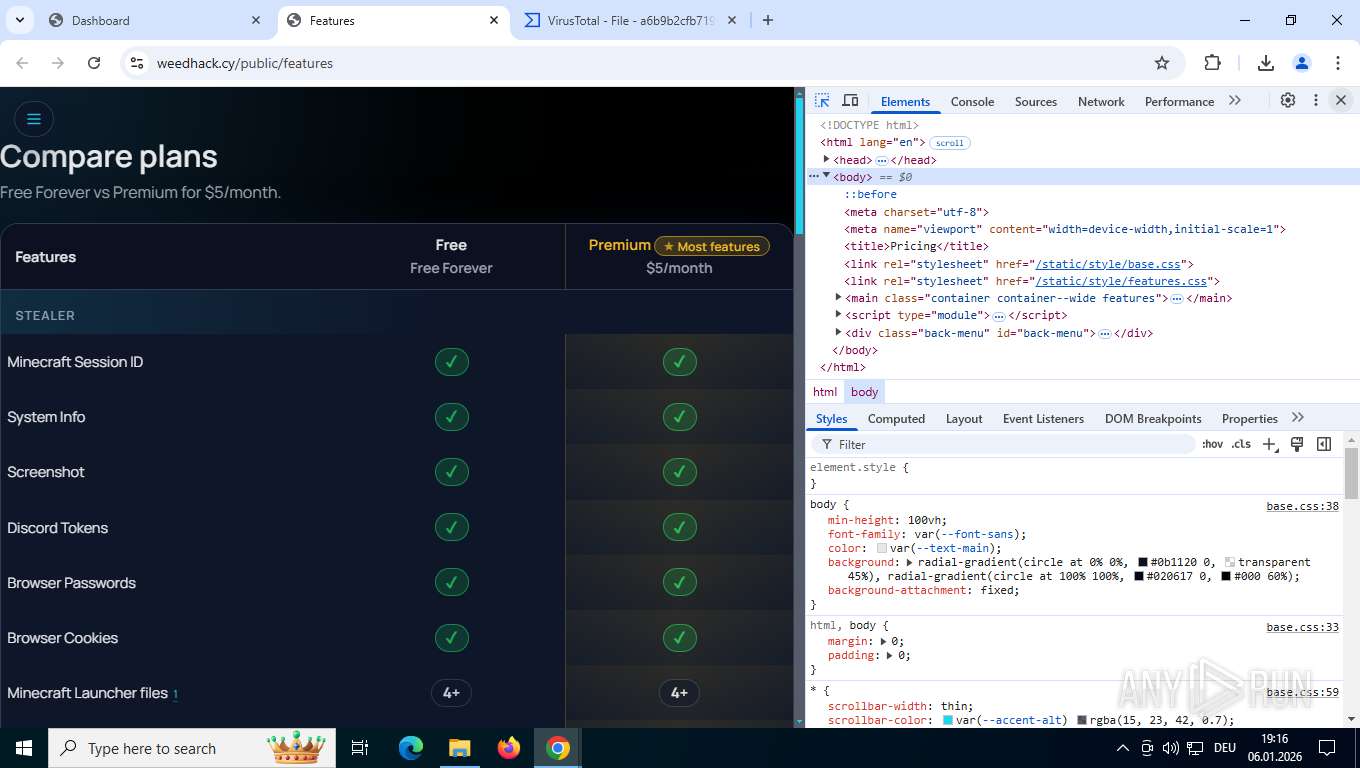Launch Firefox from the taskbar
1360x768 pixels.
click(x=509, y=748)
